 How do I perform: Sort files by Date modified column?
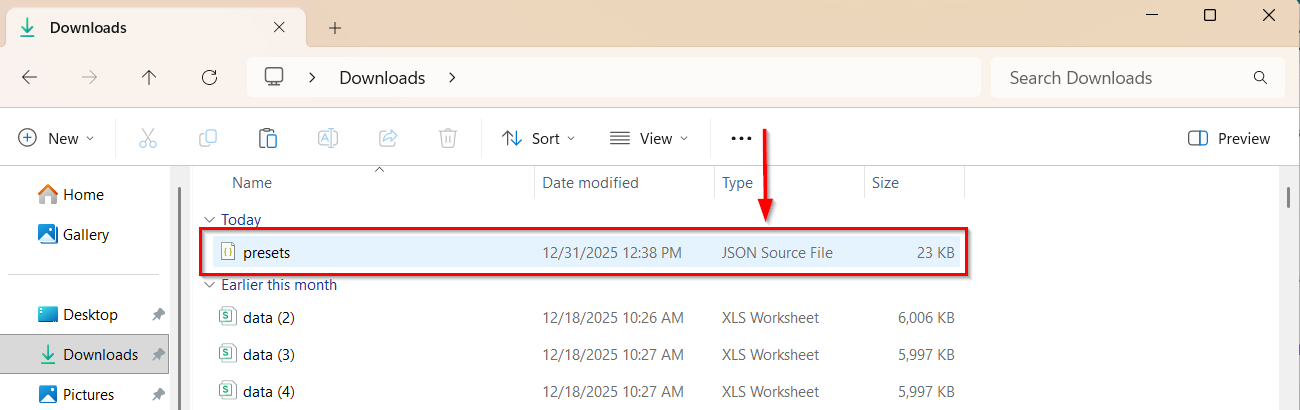point(590,183)
